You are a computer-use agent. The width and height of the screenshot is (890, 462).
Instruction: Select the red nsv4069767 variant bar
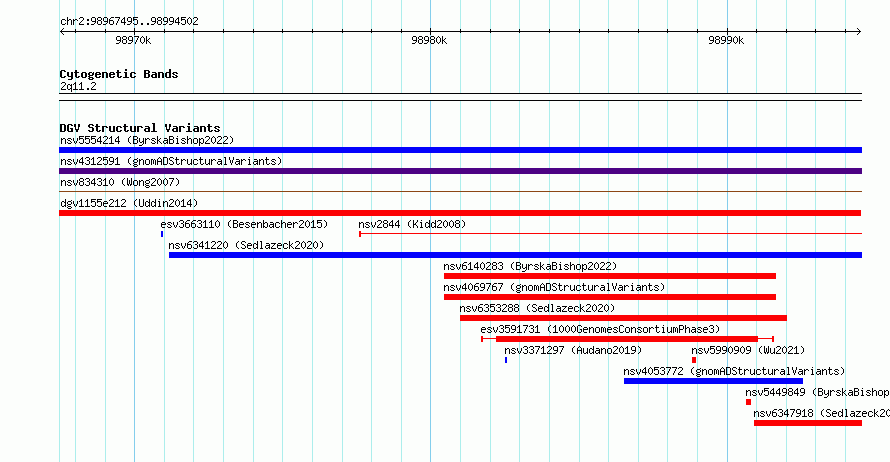click(610, 297)
